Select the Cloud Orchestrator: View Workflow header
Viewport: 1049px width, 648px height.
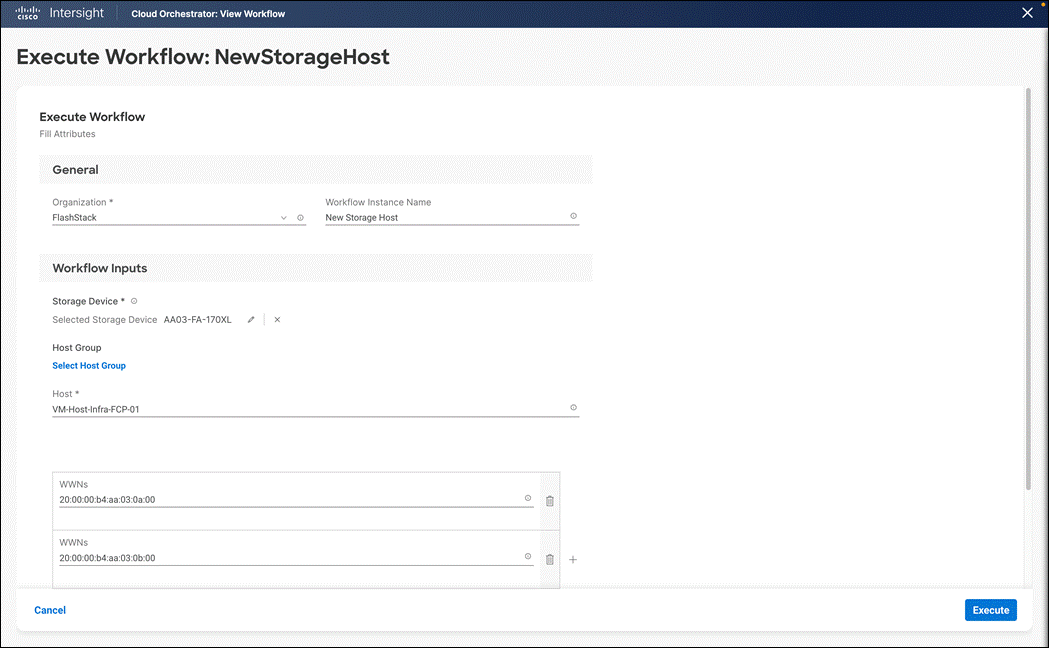point(208,13)
